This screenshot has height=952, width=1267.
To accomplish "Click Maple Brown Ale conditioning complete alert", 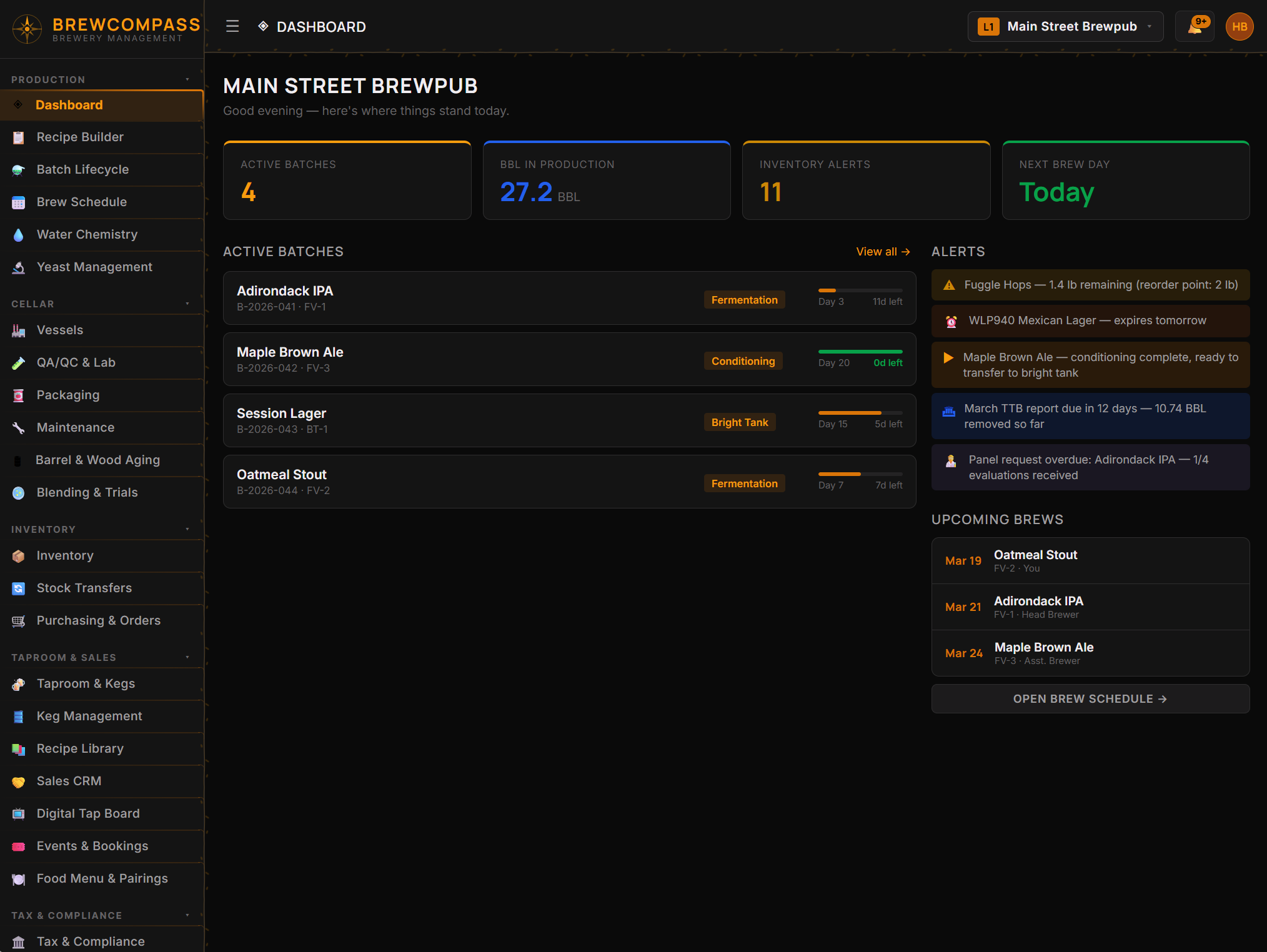I will [1090, 365].
